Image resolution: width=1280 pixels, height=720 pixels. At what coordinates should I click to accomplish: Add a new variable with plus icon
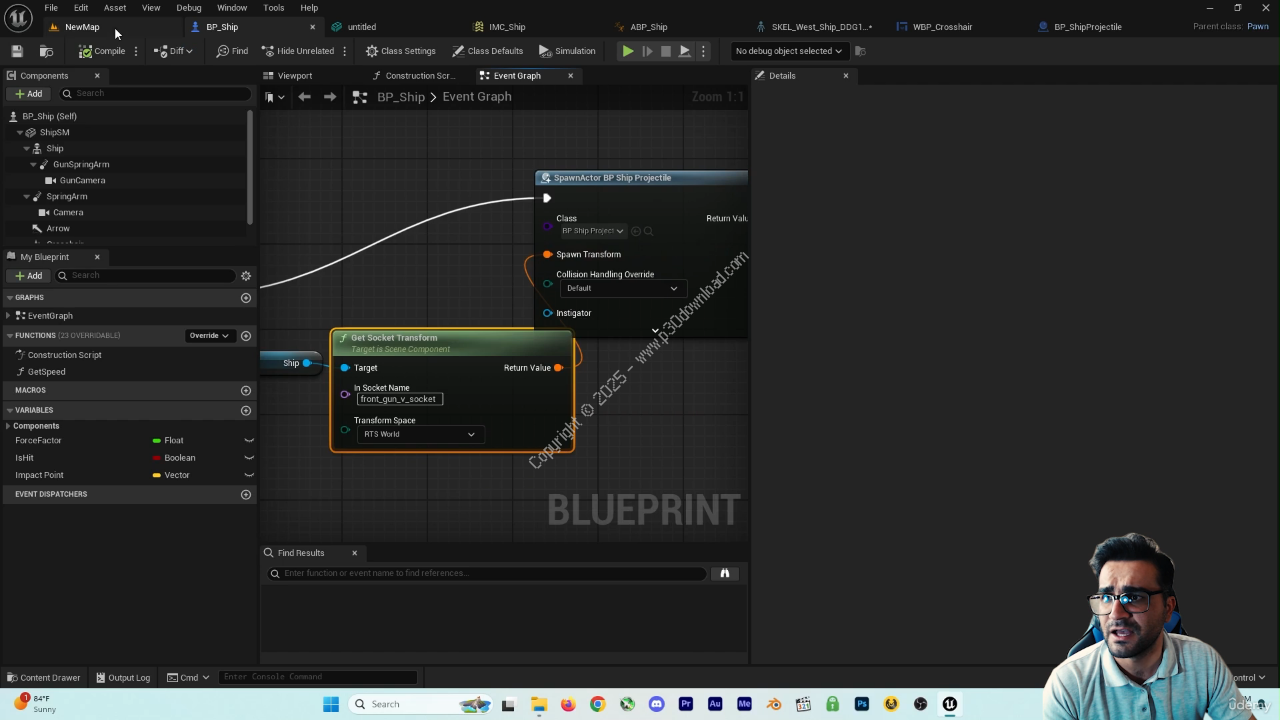tap(246, 410)
